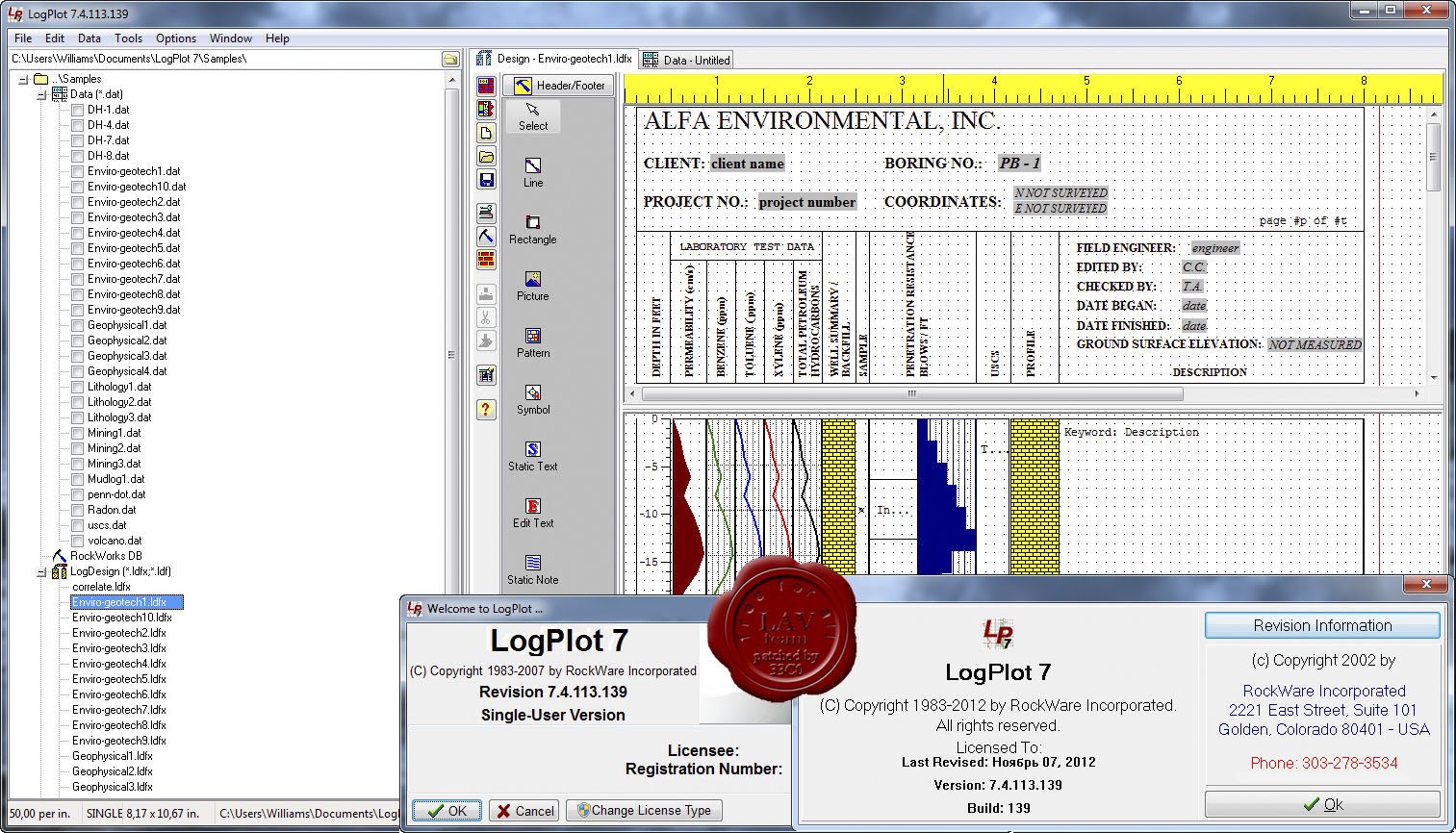The width and height of the screenshot is (1456, 833).
Task: Check the Mining2.dat checkbox
Action: [78, 448]
